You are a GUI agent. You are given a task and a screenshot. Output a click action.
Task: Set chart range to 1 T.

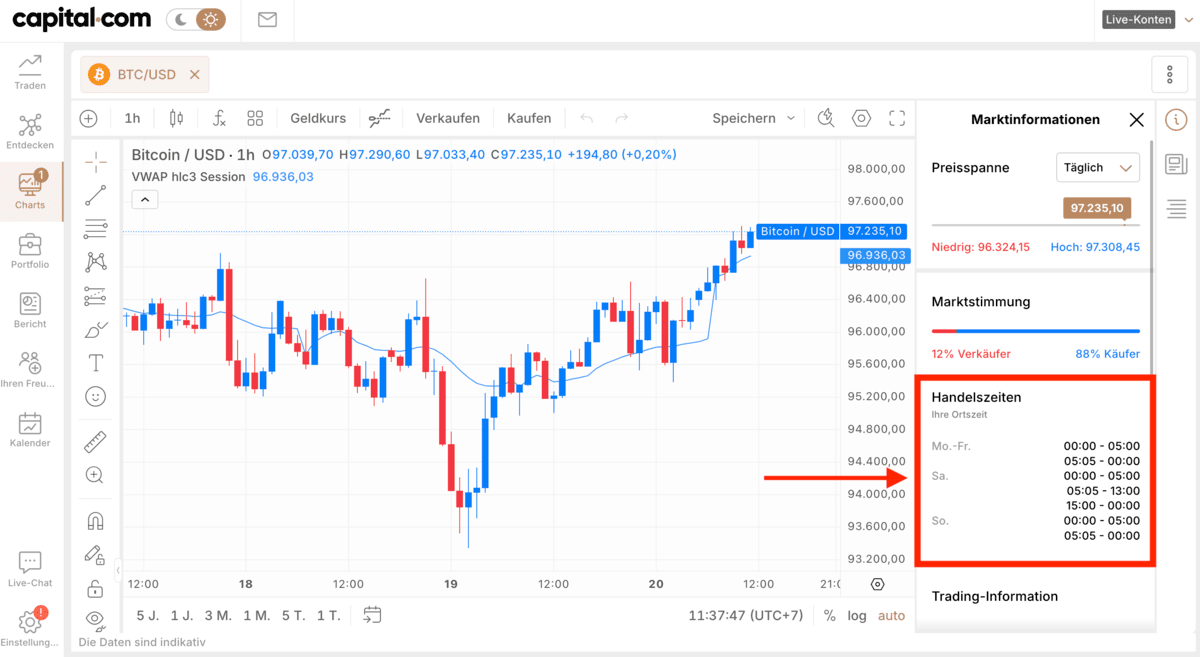click(329, 615)
